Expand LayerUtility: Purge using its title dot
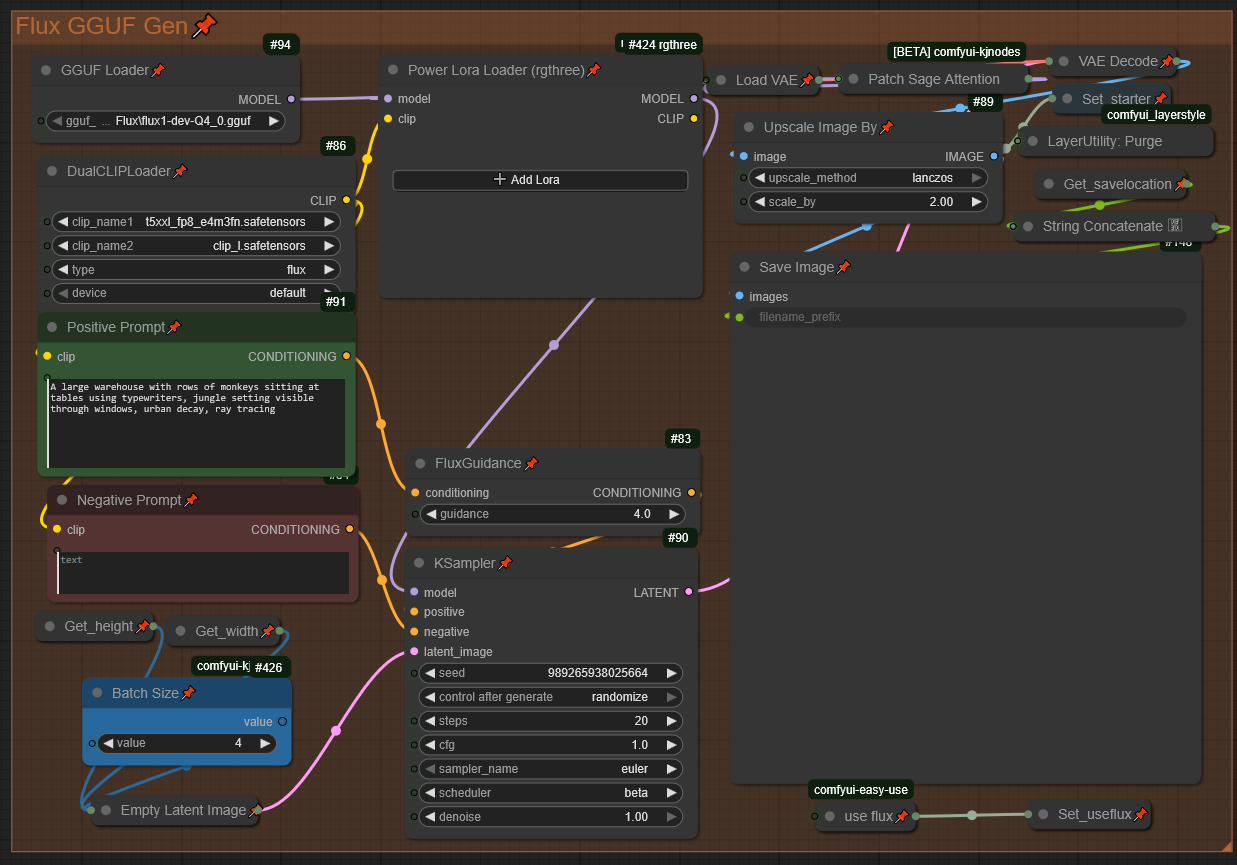The image size is (1237, 865). coord(1033,141)
